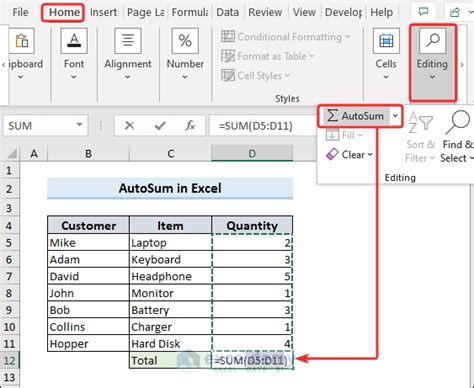Click the Quantity header cell
The image size is (474, 388).
[x=252, y=226]
